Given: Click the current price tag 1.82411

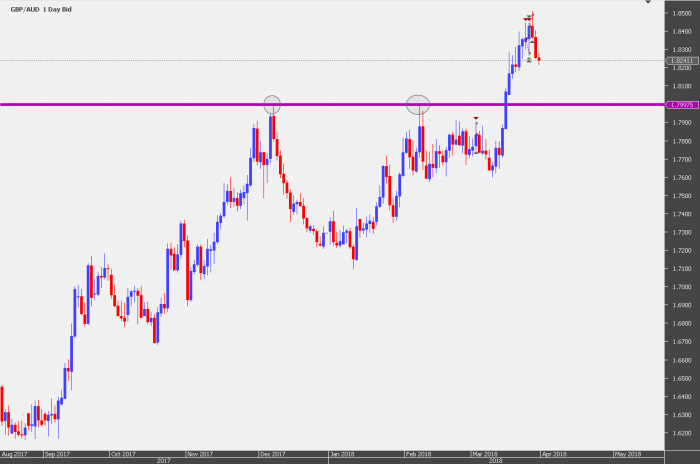Looking at the screenshot, I should 682,61.
